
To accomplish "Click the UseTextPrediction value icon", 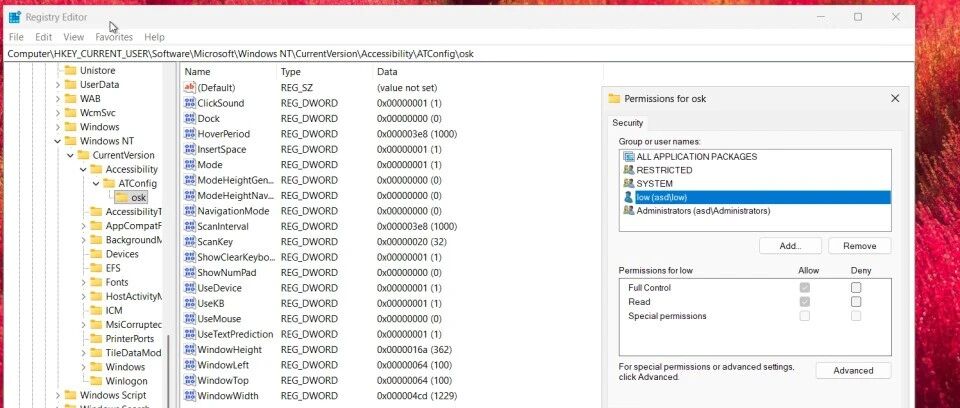I will click(190, 334).
